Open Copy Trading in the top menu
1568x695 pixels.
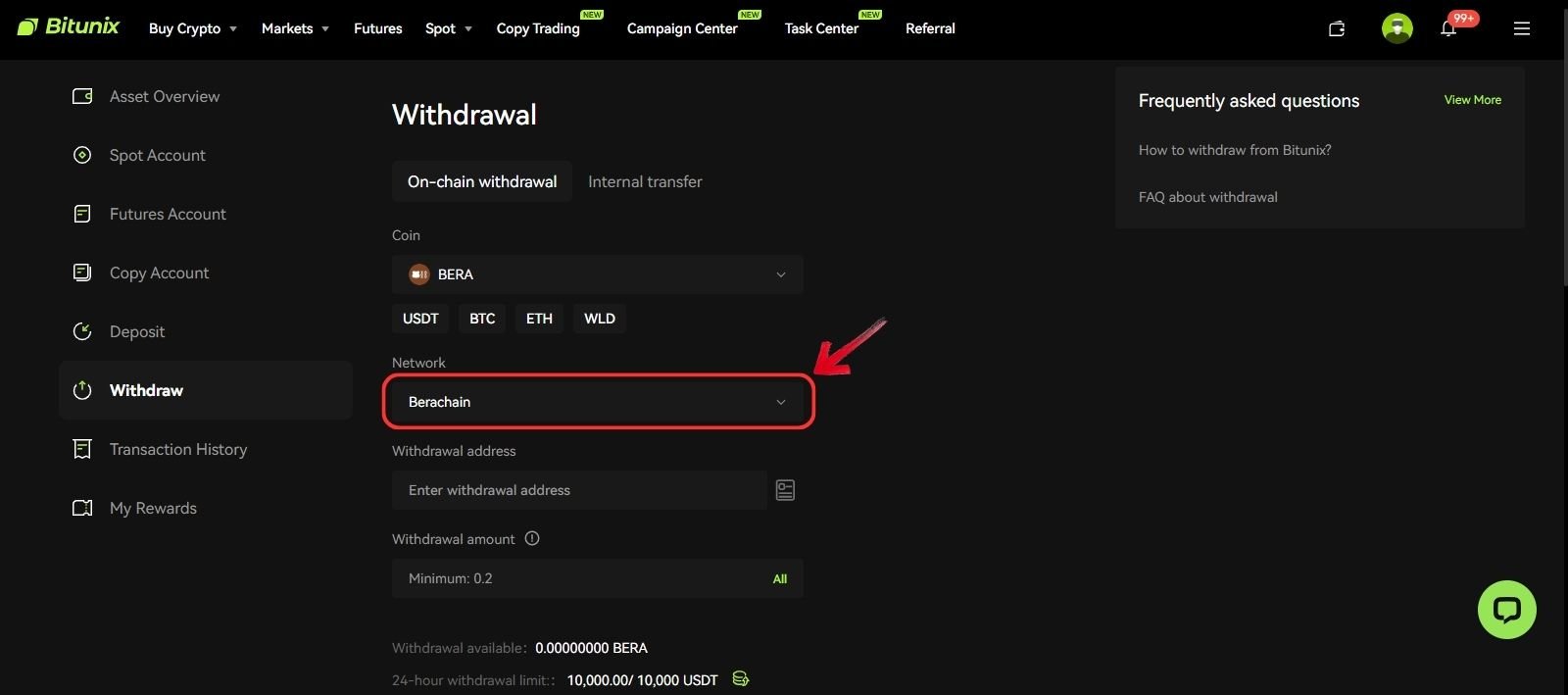(538, 28)
